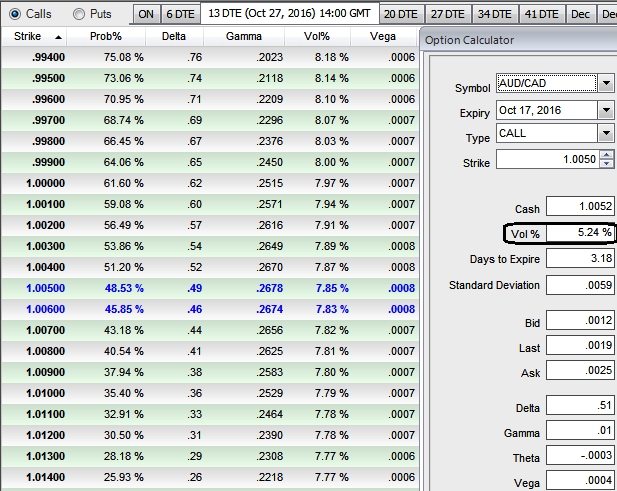617x491 pixels.
Task: Select the 41 DTE tab
Action: 541,14
